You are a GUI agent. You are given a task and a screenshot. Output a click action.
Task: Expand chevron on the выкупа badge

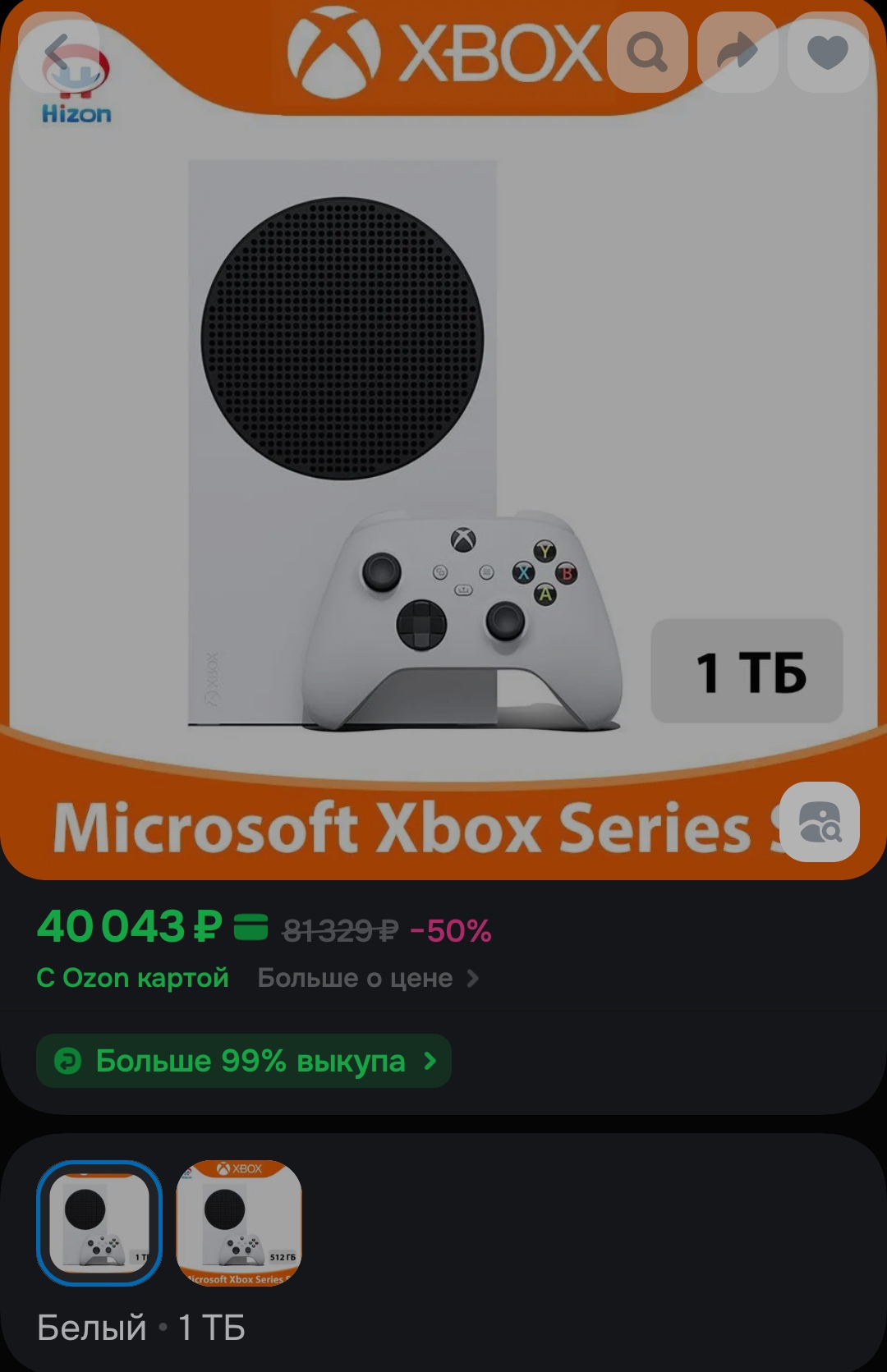430,1061
